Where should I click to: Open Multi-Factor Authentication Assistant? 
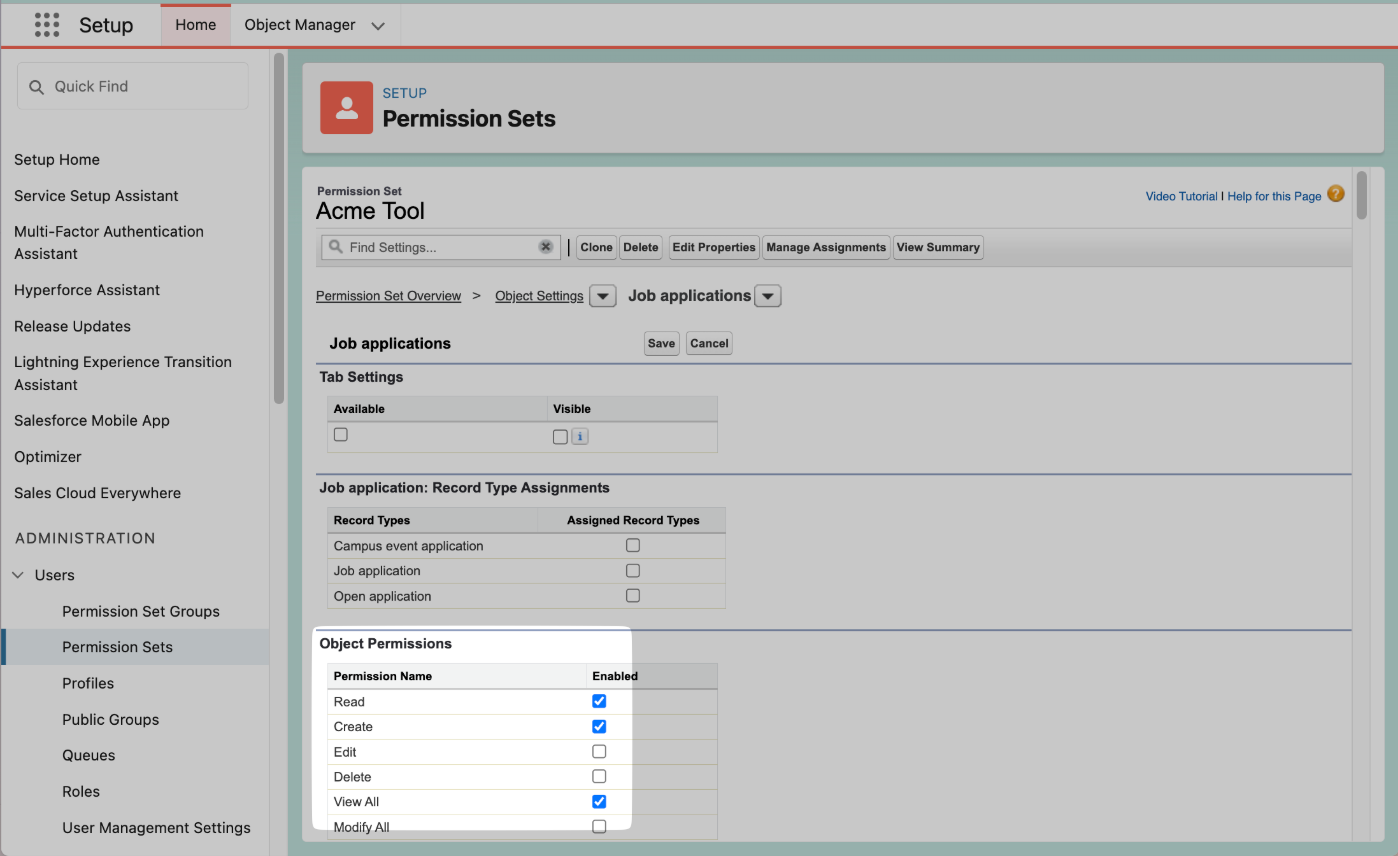coord(109,243)
